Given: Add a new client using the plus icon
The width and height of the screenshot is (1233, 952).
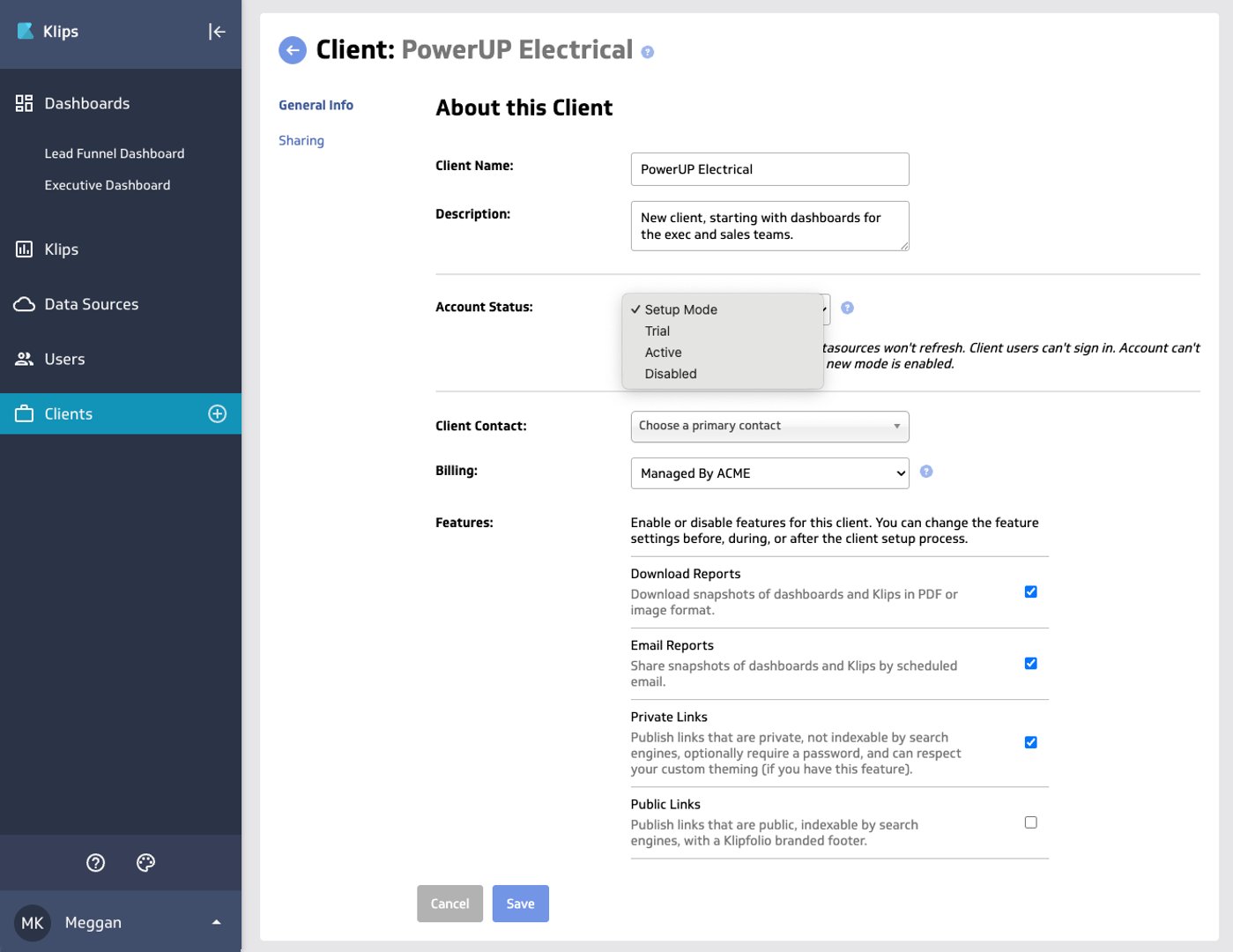Looking at the screenshot, I should pos(217,413).
